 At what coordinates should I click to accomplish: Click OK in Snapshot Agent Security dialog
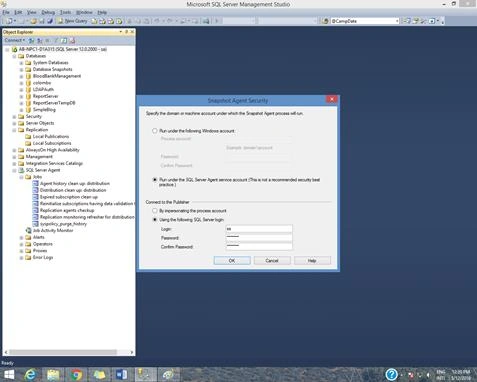(232, 260)
